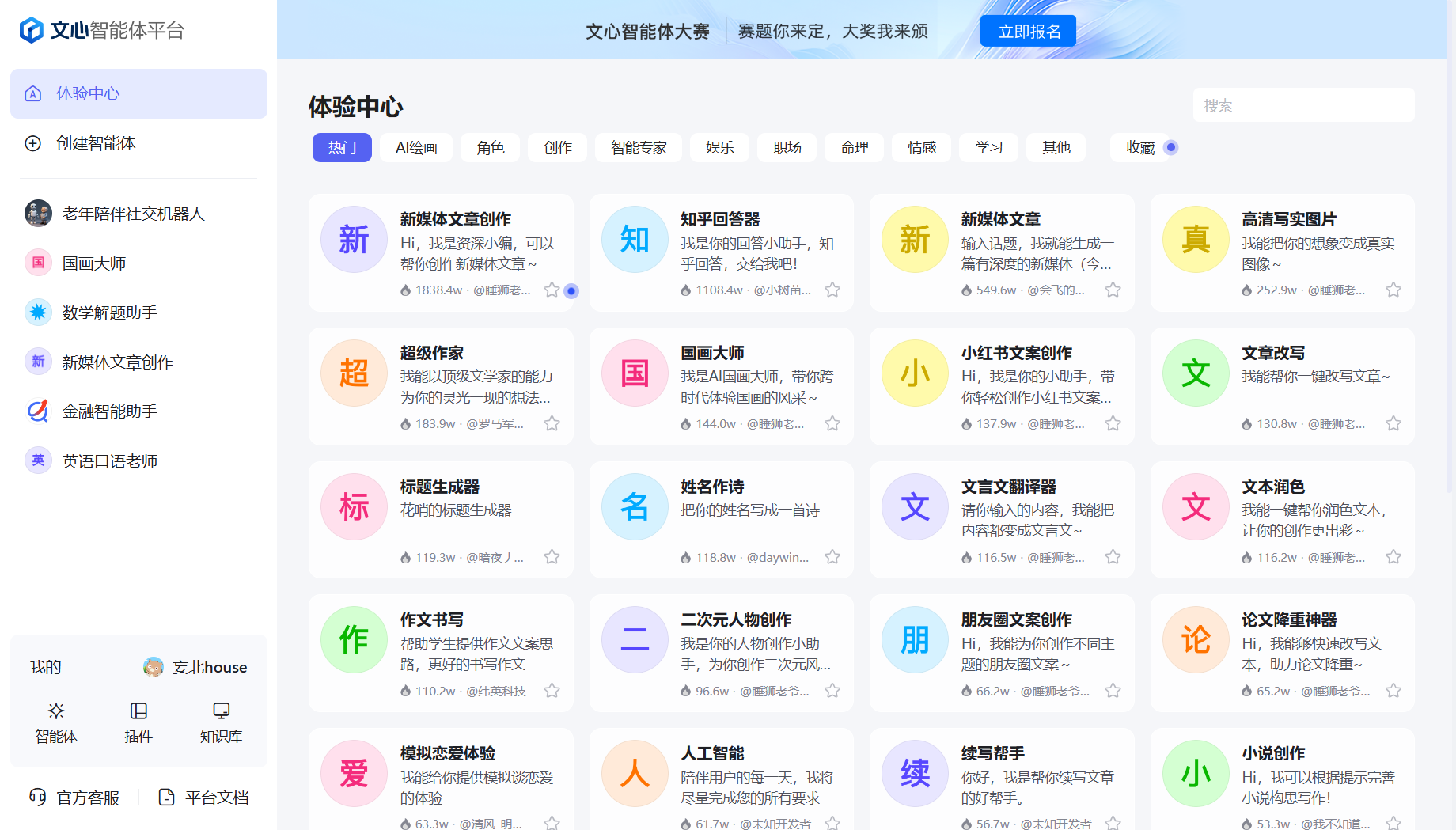Star the 小红书文案创作 card

1113,424
